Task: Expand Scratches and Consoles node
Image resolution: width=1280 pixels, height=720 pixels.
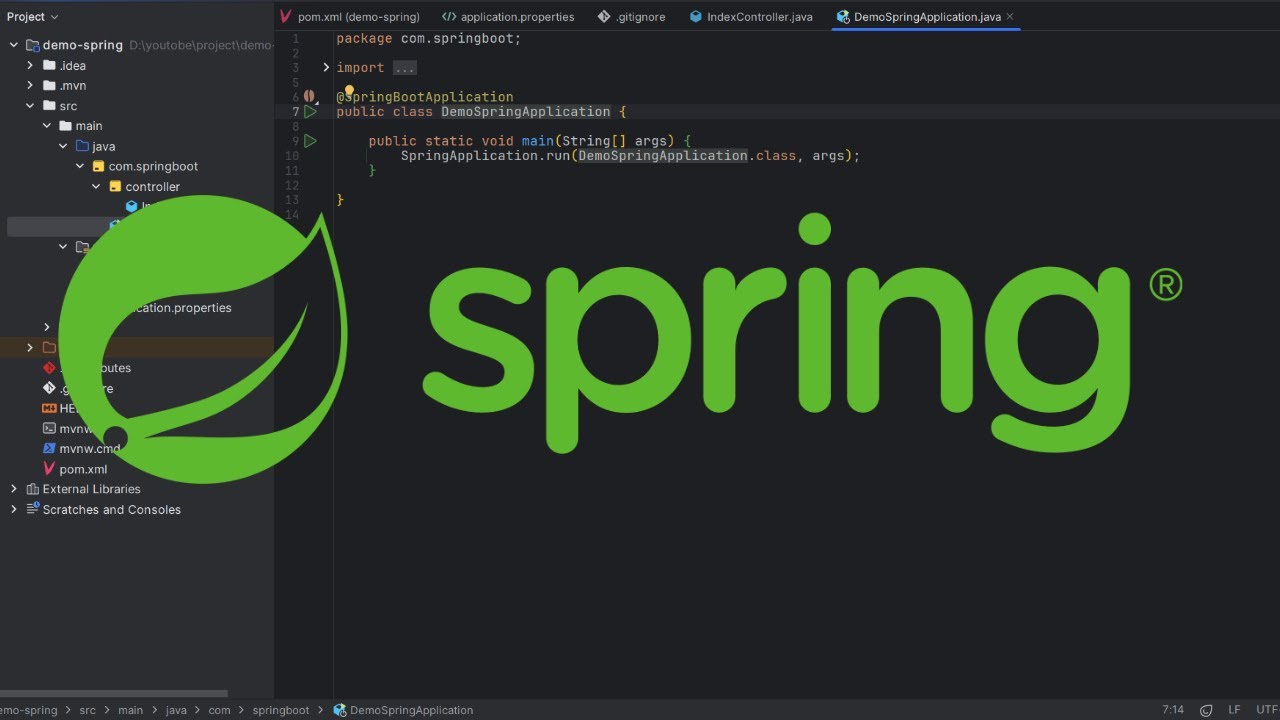Action: pos(14,509)
